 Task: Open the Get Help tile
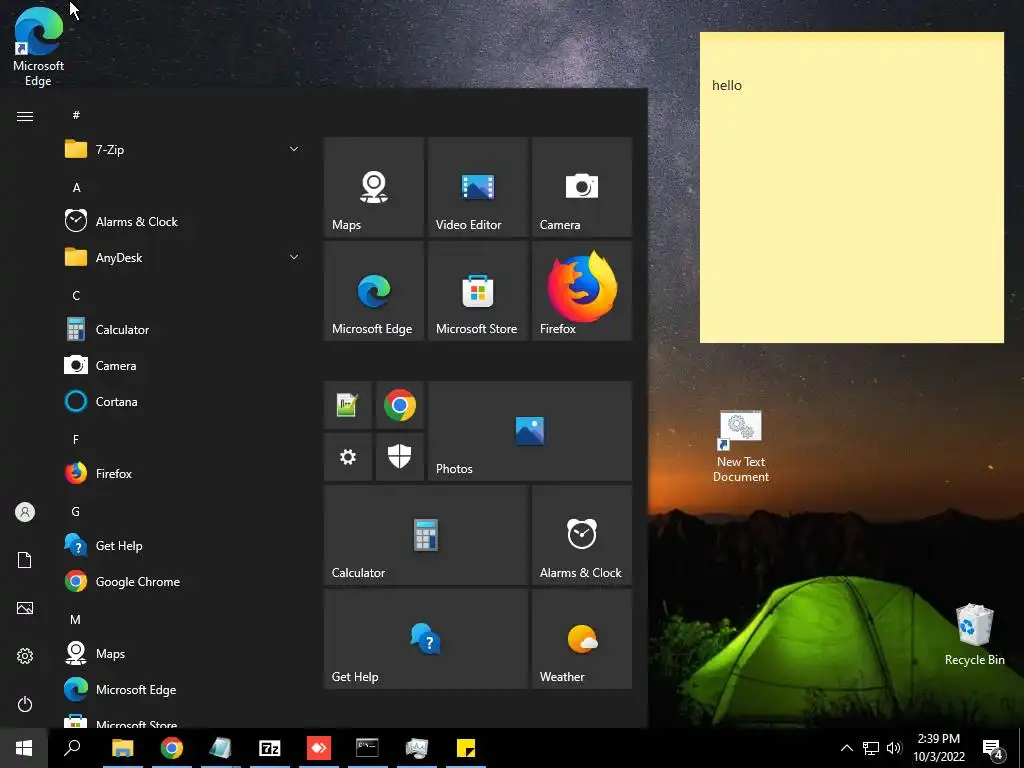(x=426, y=639)
